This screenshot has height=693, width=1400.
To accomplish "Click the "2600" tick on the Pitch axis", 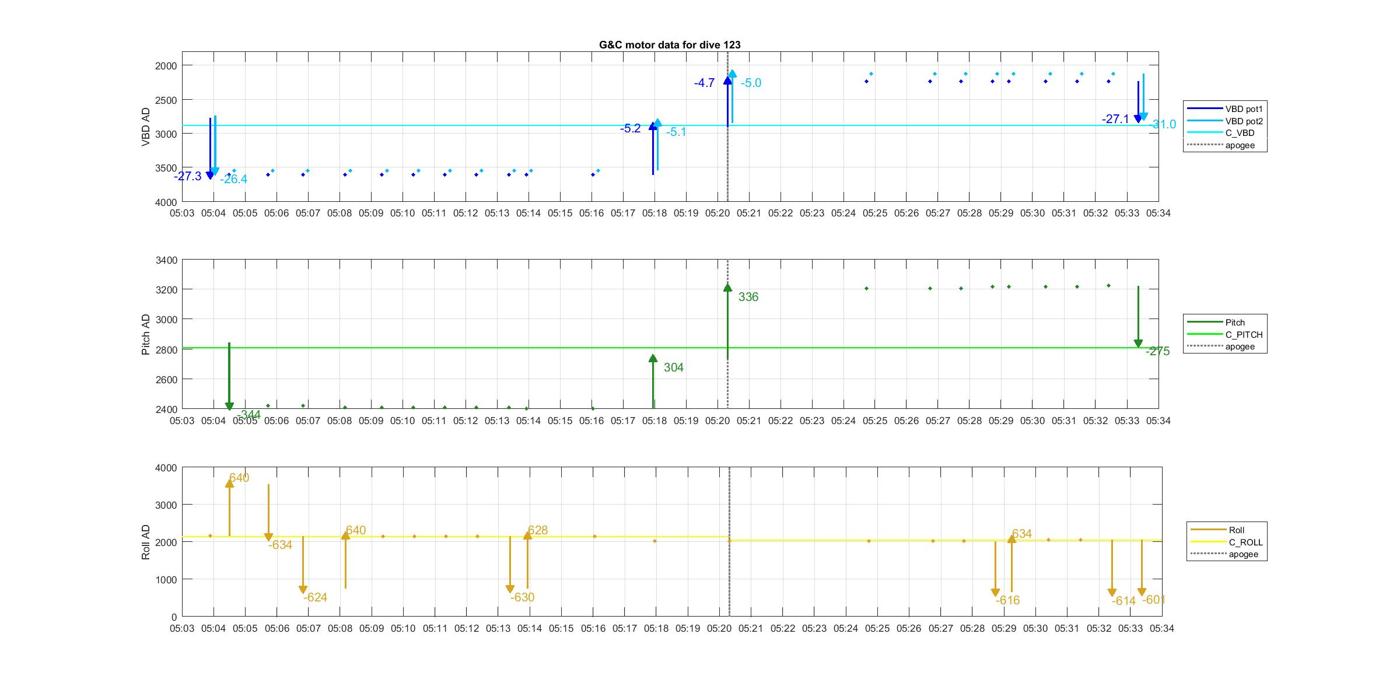I will pos(166,380).
